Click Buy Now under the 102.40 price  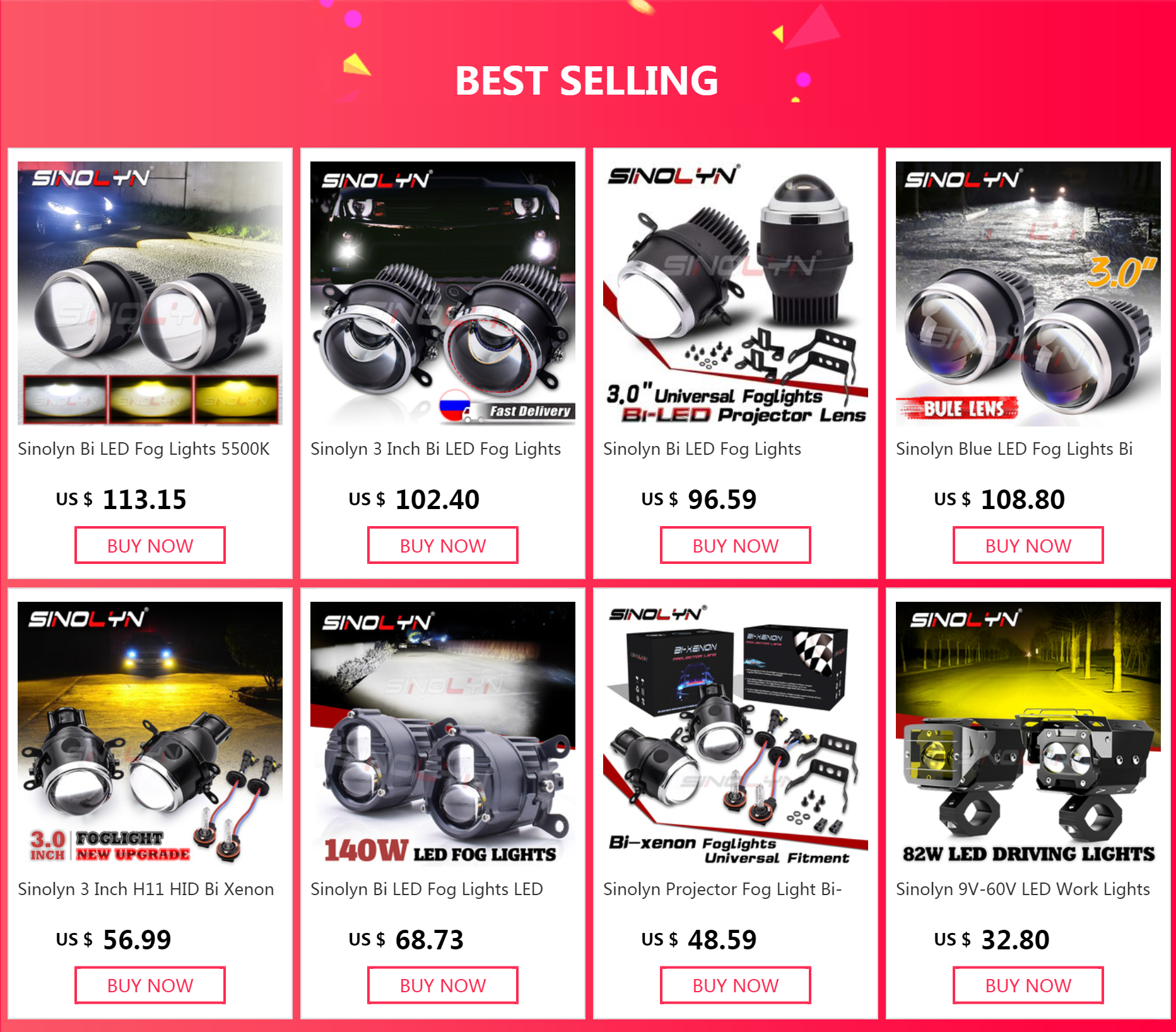pyautogui.click(x=443, y=545)
